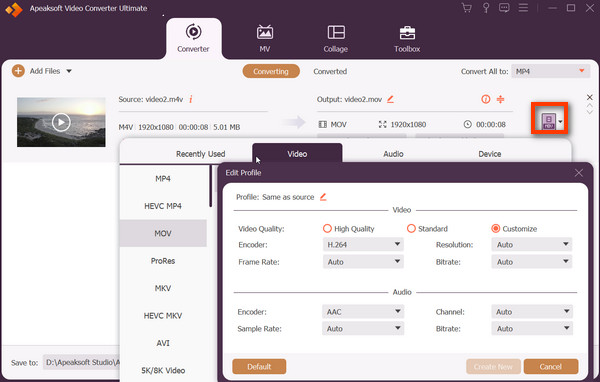Choose ProRes format

point(163,261)
